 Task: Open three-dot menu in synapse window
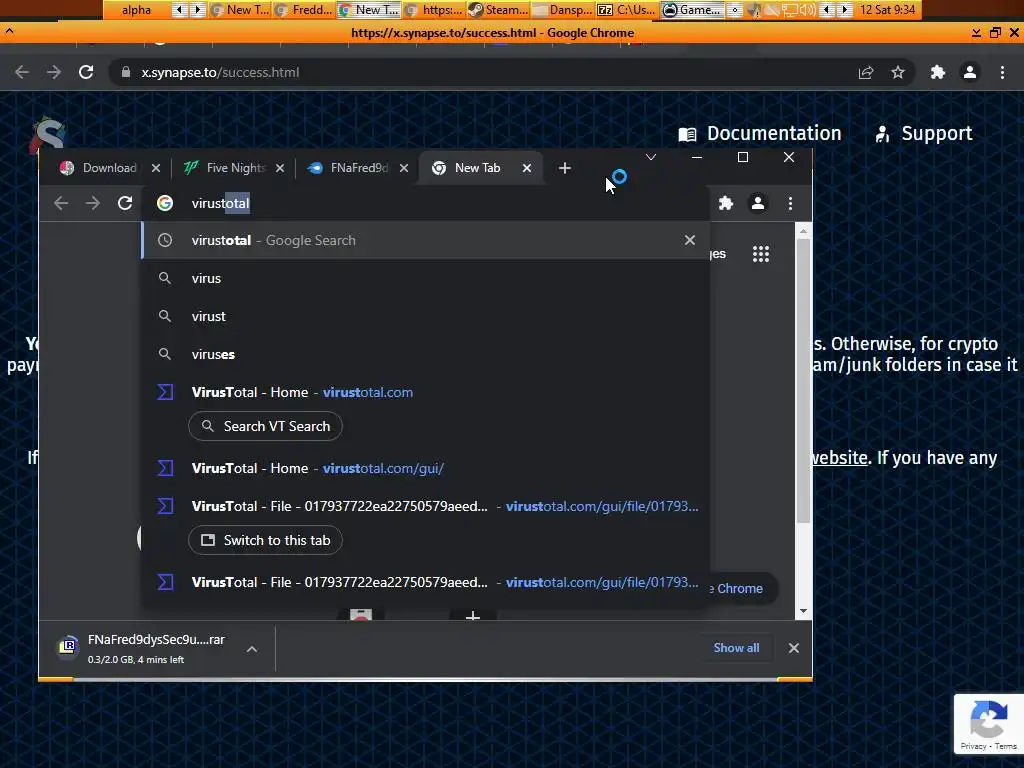point(1002,72)
